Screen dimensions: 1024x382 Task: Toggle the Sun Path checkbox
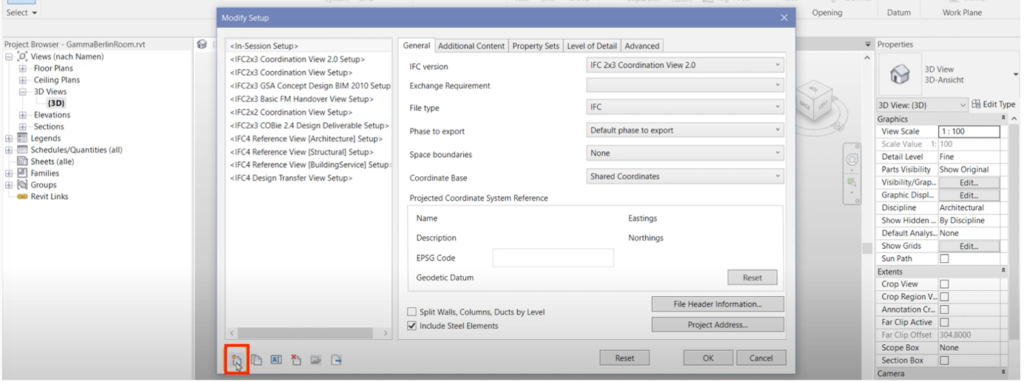pyautogui.click(x=944, y=259)
